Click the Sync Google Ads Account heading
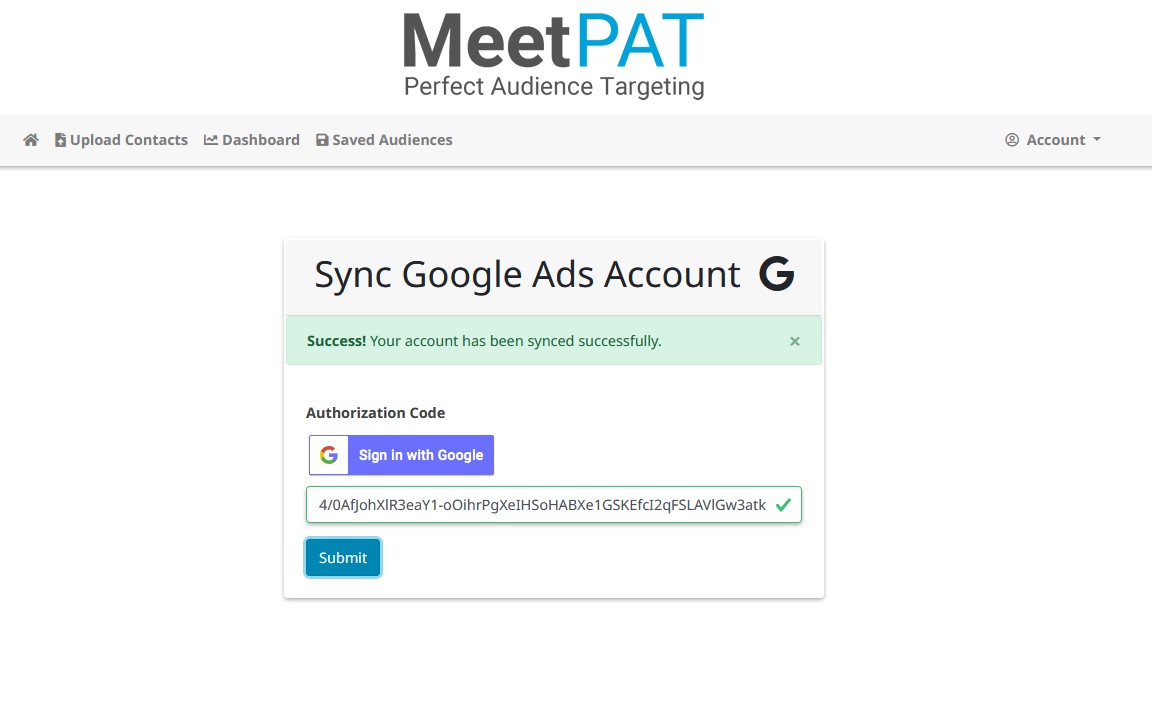1152x704 pixels. pyautogui.click(x=528, y=274)
